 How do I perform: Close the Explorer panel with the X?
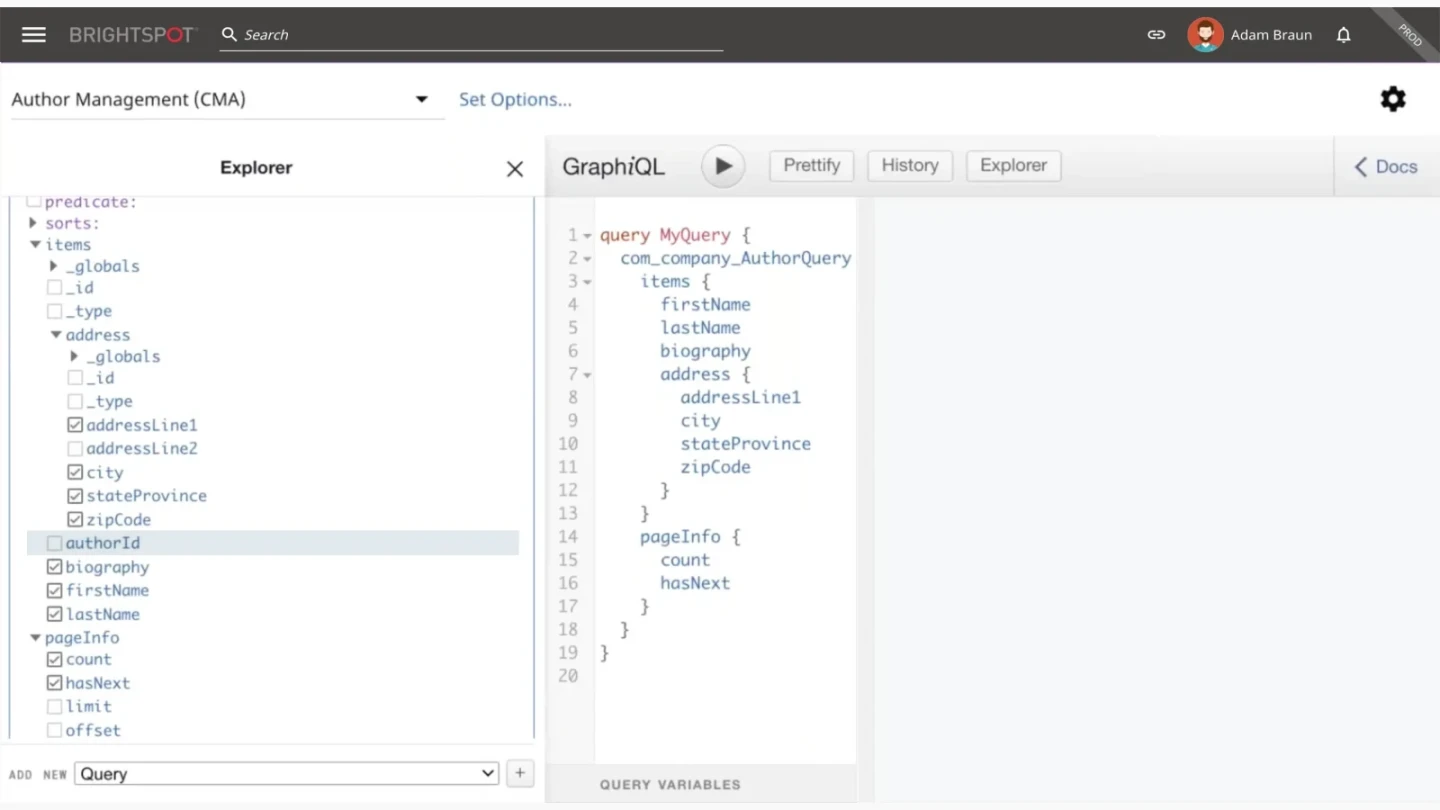point(514,169)
